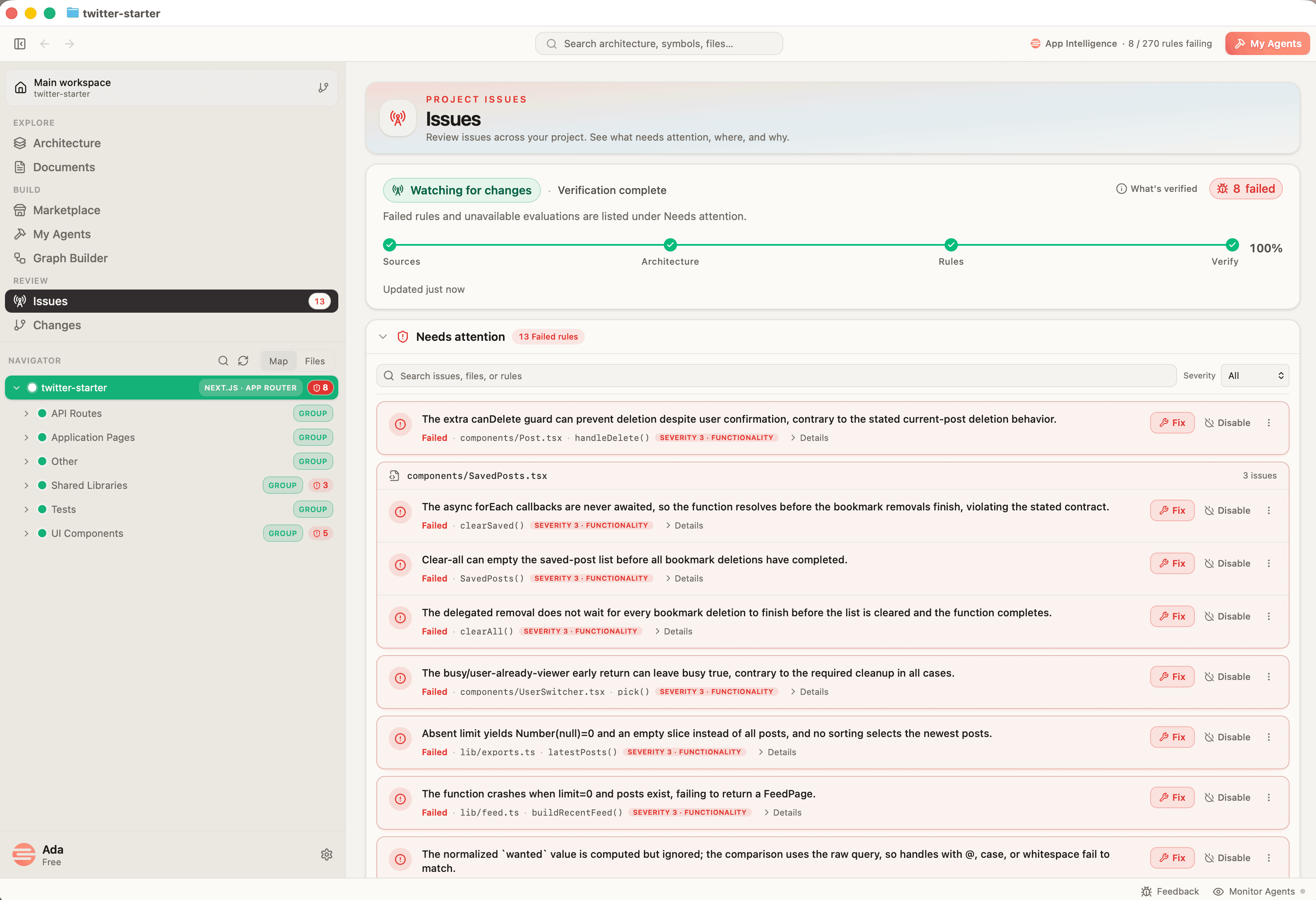Image resolution: width=1316 pixels, height=900 pixels.
Task: Click the Ada avatar icon
Action: coord(24,854)
